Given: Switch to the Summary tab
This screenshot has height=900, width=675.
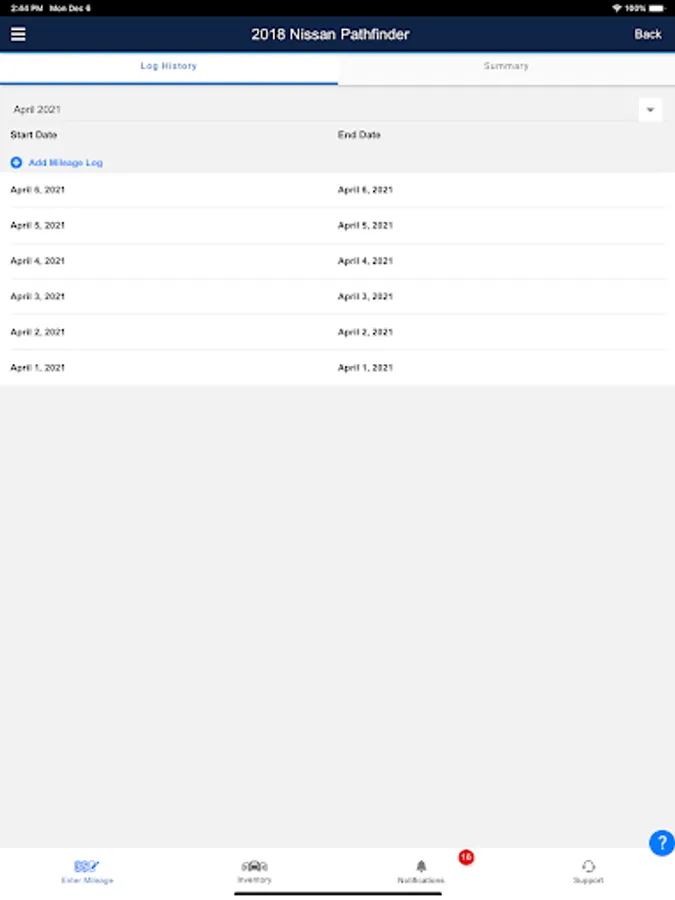Looking at the screenshot, I should pyautogui.click(x=506, y=67).
